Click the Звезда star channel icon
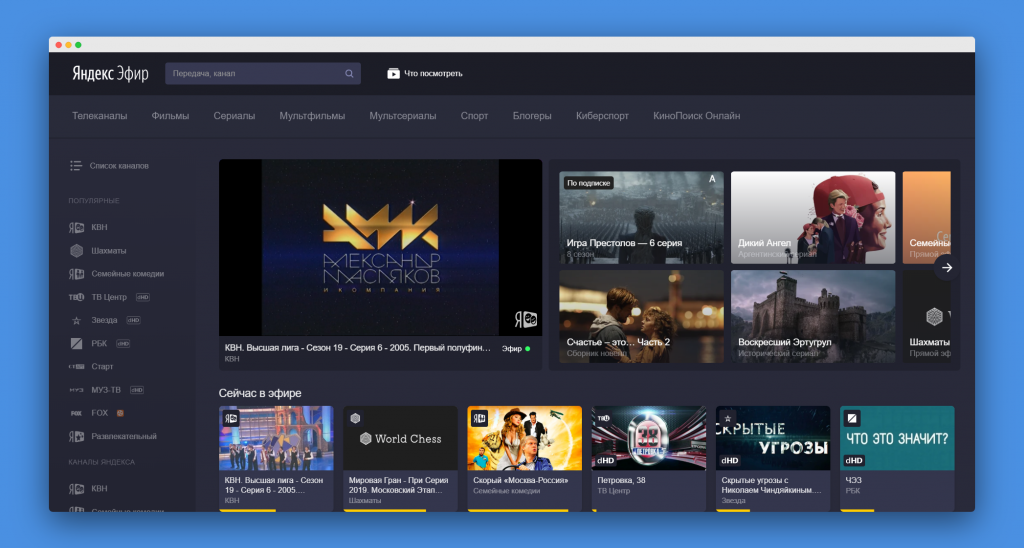Image resolution: width=1024 pixels, height=548 pixels. pyautogui.click(x=76, y=320)
